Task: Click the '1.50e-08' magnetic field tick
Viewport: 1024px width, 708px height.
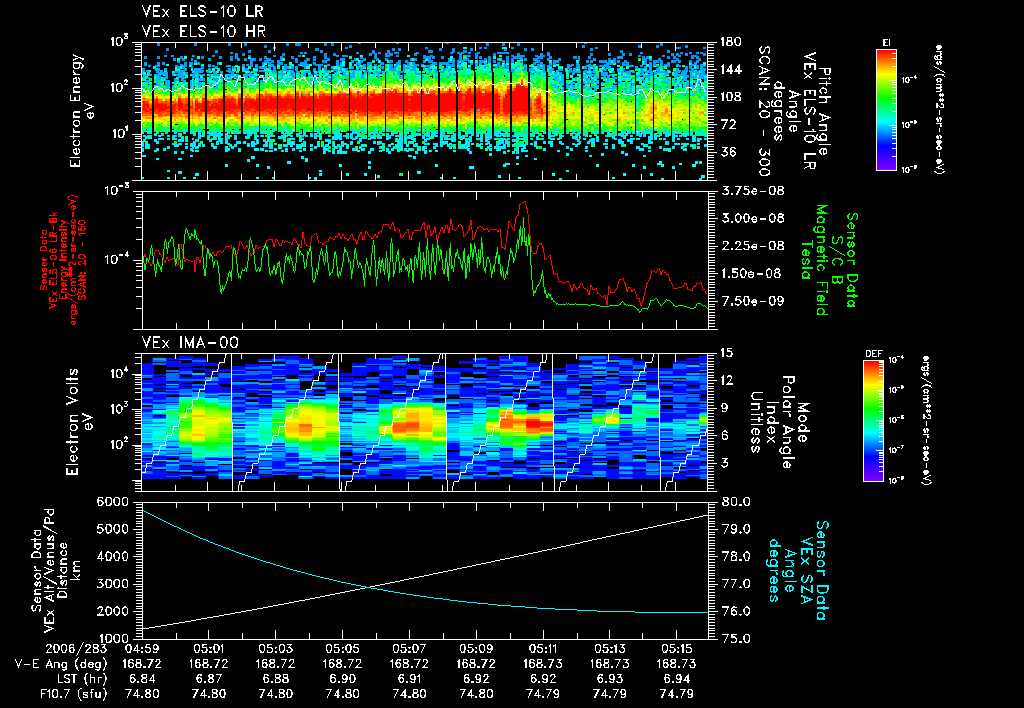Action: point(752,273)
